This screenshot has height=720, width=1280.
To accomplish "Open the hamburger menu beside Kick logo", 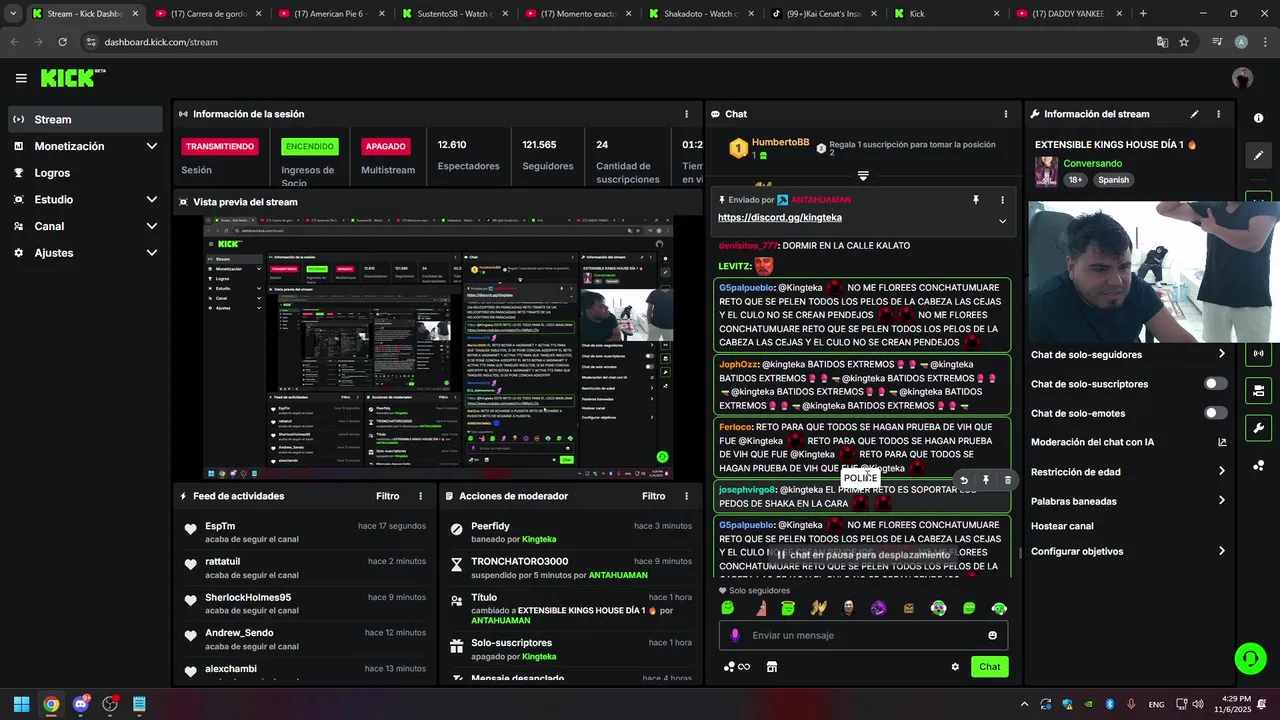I will click(x=21, y=78).
